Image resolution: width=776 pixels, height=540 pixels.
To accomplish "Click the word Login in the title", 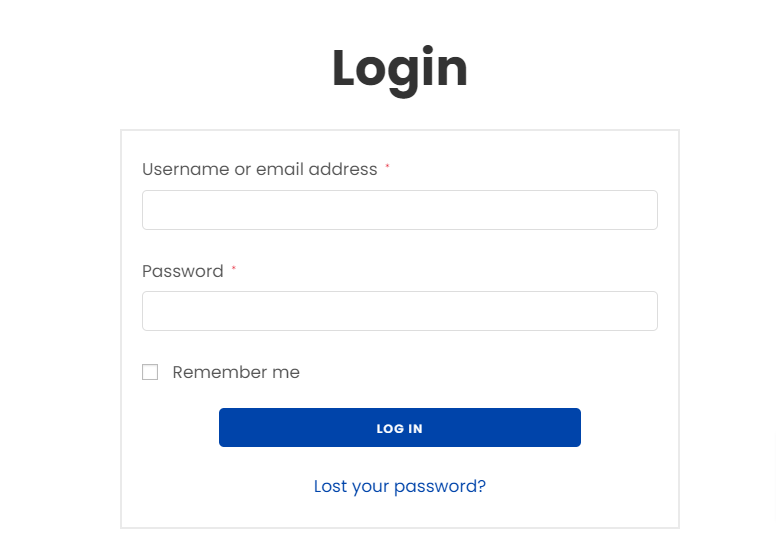I will (x=399, y=68).
